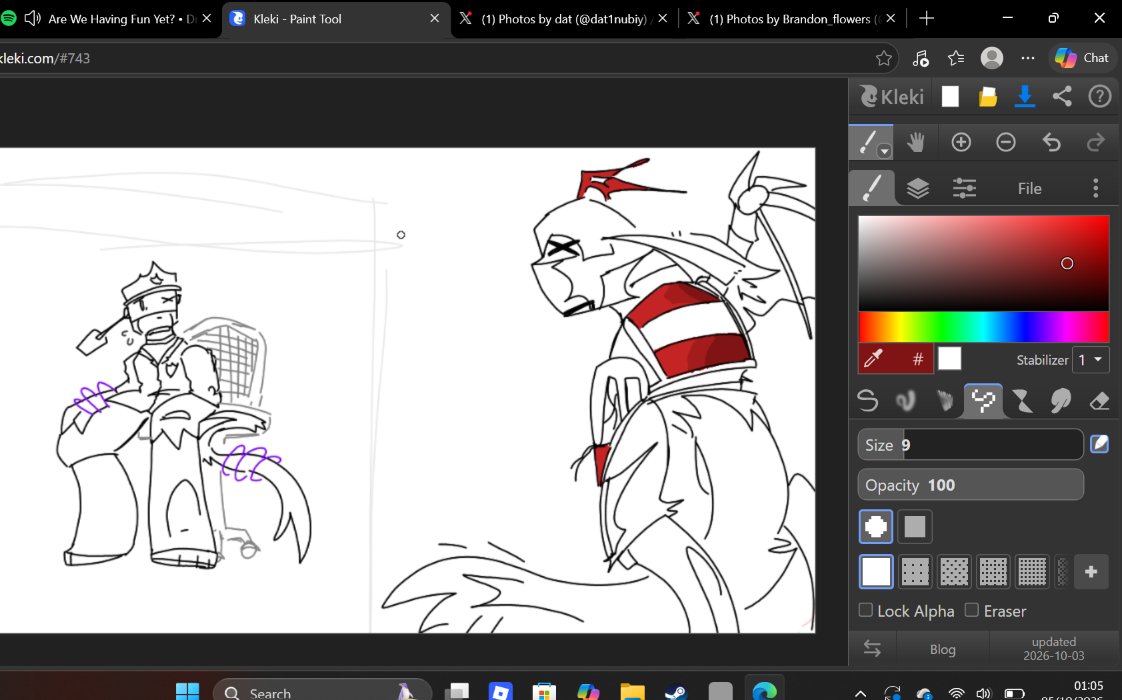This screenshot has width=1122, height=700.
Task: Select the eraser brush type
Action: tap(1100, 401)
